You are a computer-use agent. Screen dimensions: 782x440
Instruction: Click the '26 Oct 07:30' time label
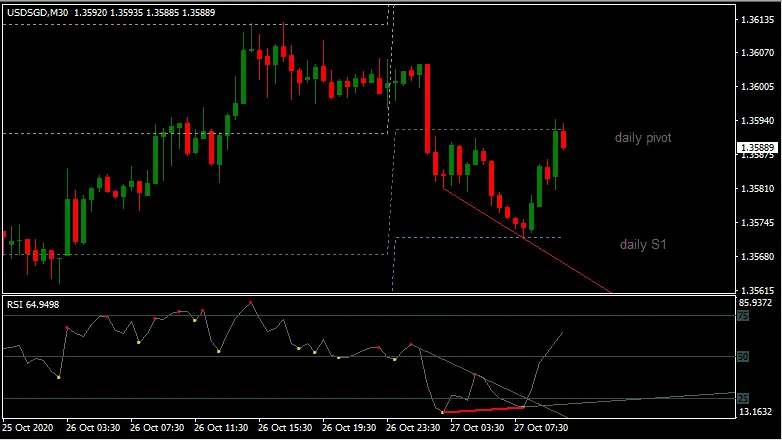(x=157, y=428)
